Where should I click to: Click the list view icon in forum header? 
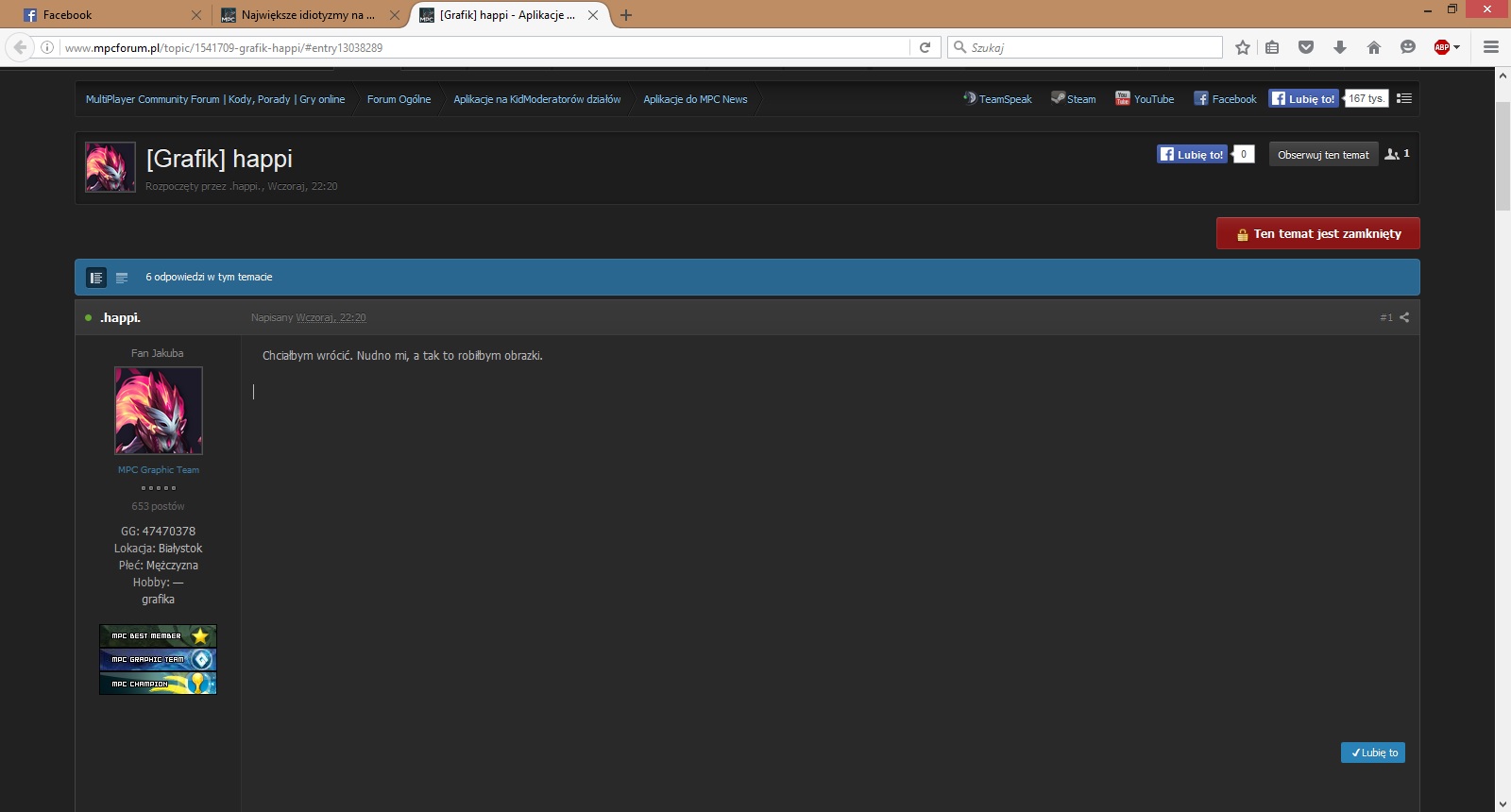[1404, 98]
